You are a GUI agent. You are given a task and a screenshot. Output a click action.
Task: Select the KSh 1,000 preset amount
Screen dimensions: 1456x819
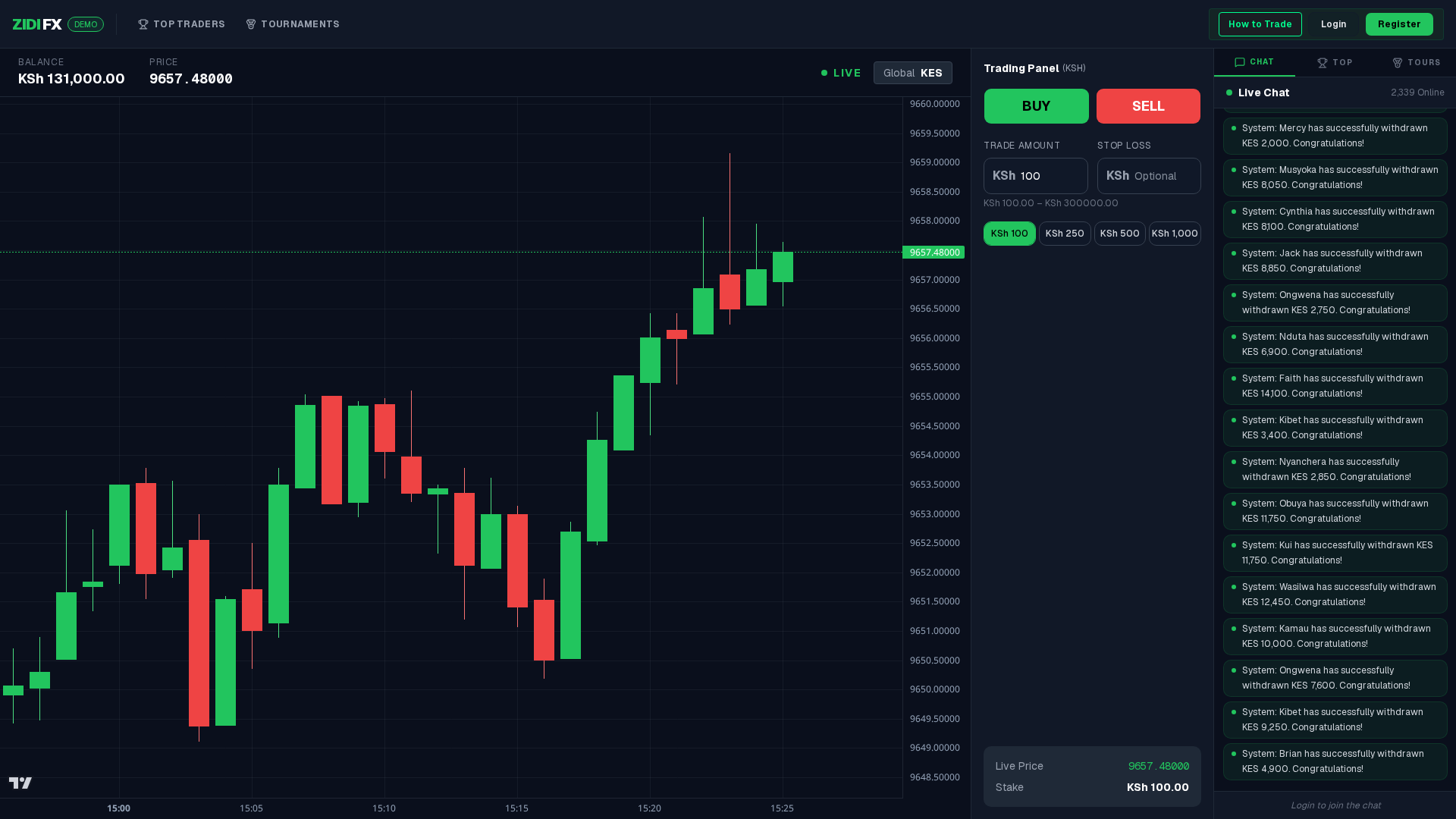1175,234
